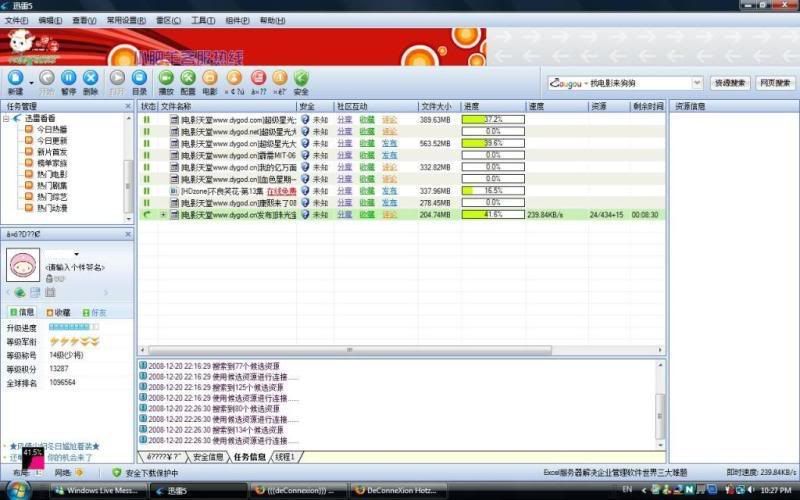Screen dimensions: 800x500
Task: Close the 任务管理 panel
Action: point(128,106)
